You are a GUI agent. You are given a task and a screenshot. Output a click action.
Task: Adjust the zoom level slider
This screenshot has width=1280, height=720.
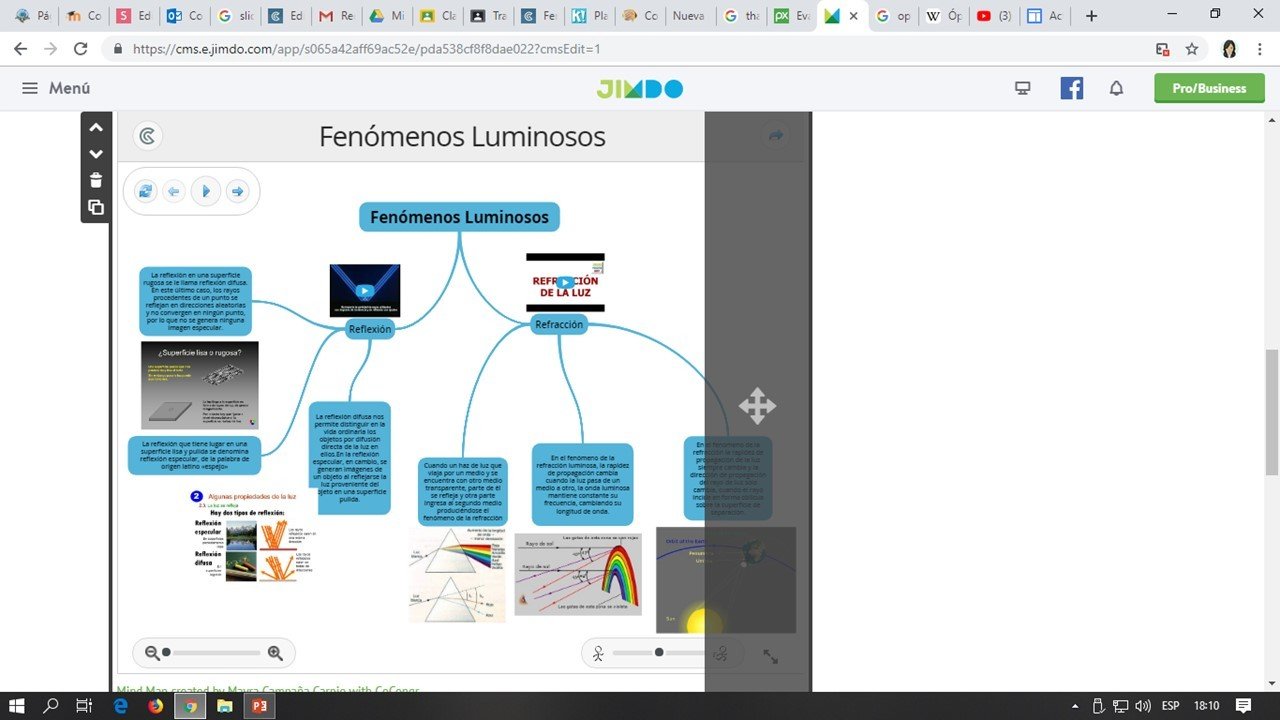[x=213, y=653]
